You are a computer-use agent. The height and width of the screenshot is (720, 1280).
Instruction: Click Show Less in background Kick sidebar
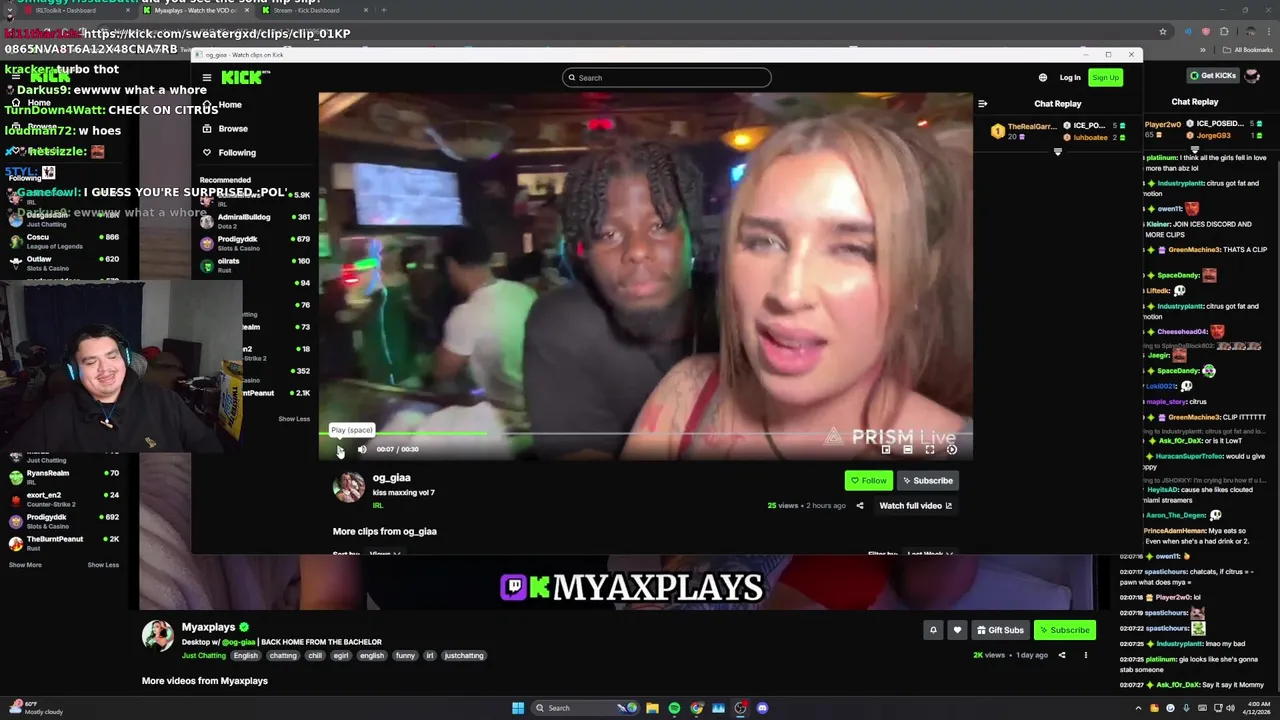click(103, 565)
